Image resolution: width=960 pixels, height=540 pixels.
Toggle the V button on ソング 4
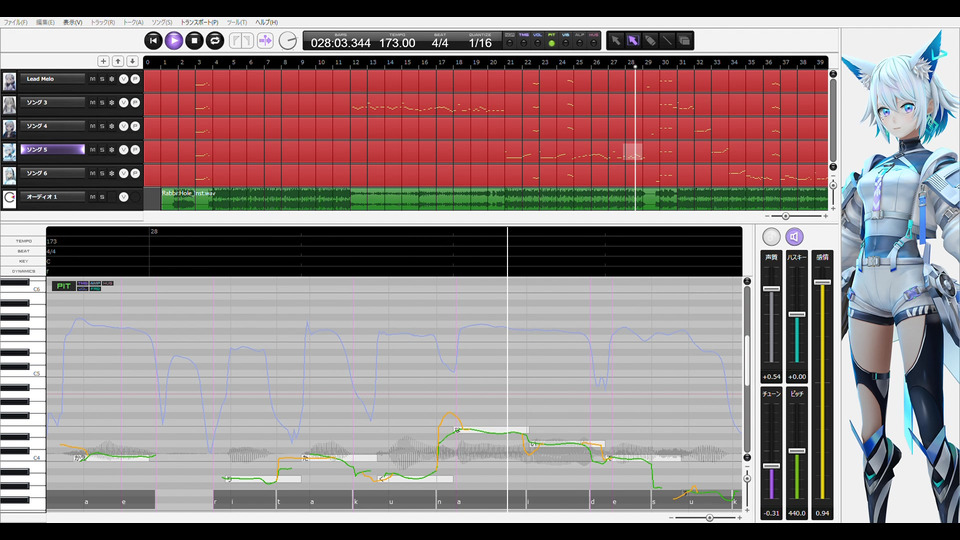pos(124,126)
